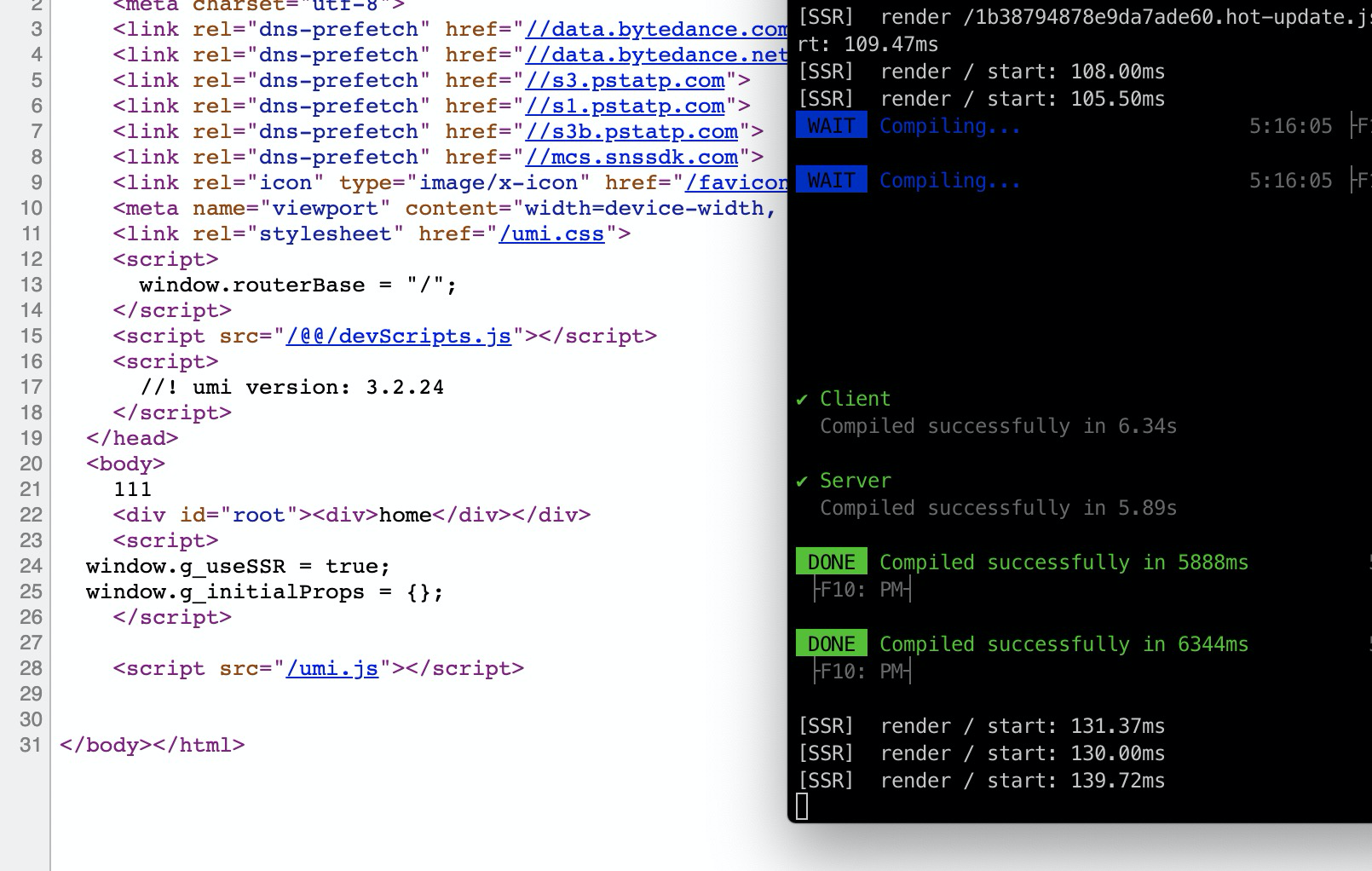
Task: Click the first WAIT Compiling badge
Action: pos(831,125)
